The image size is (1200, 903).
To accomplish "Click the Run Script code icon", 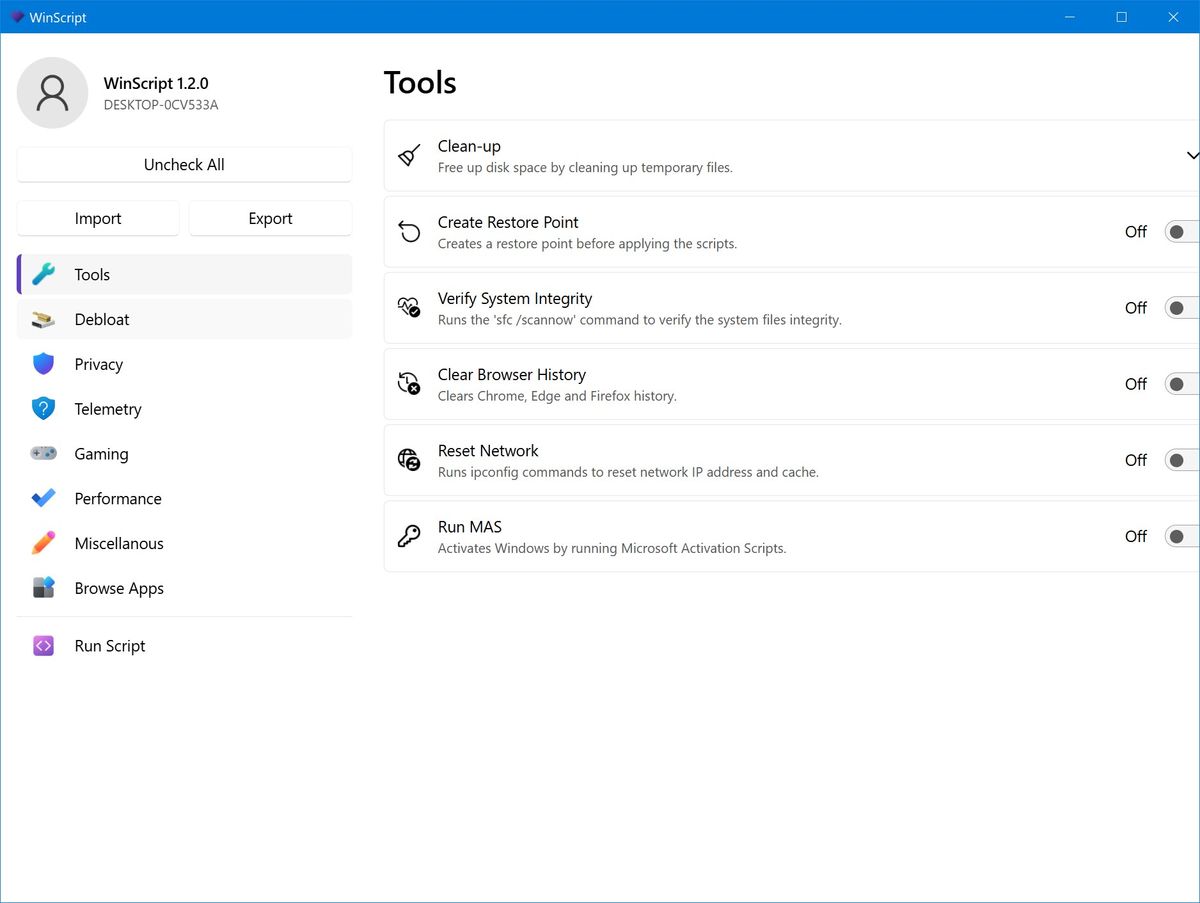I will 43,646.
